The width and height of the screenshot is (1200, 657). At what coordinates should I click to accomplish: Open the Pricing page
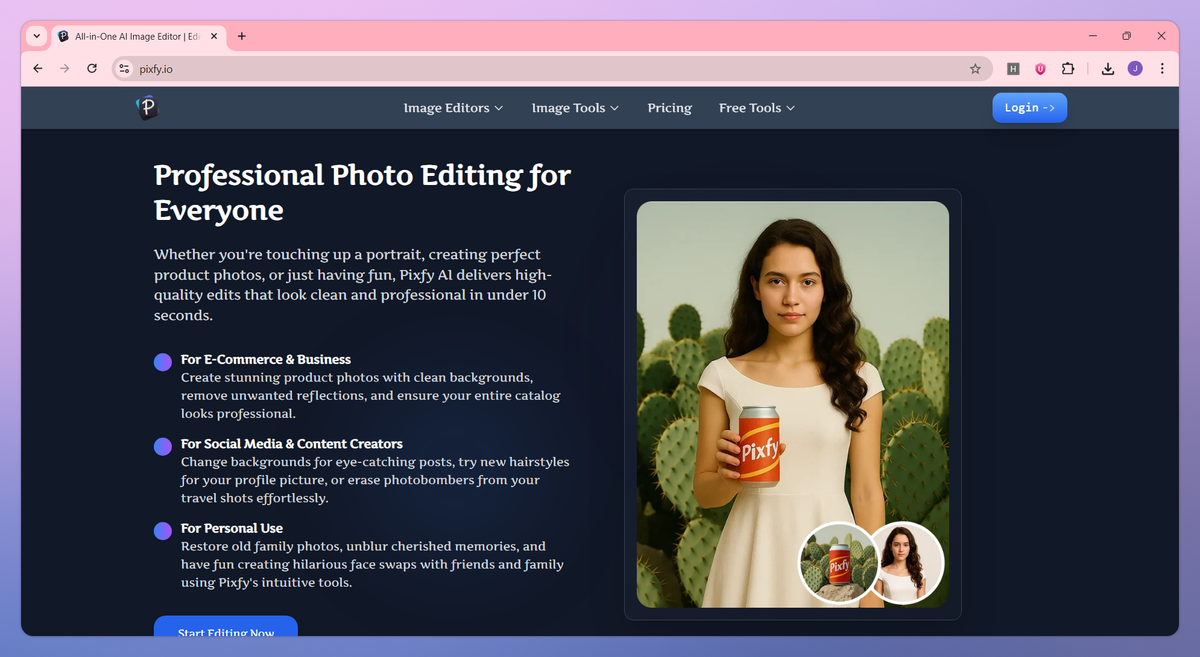[669, 108]
